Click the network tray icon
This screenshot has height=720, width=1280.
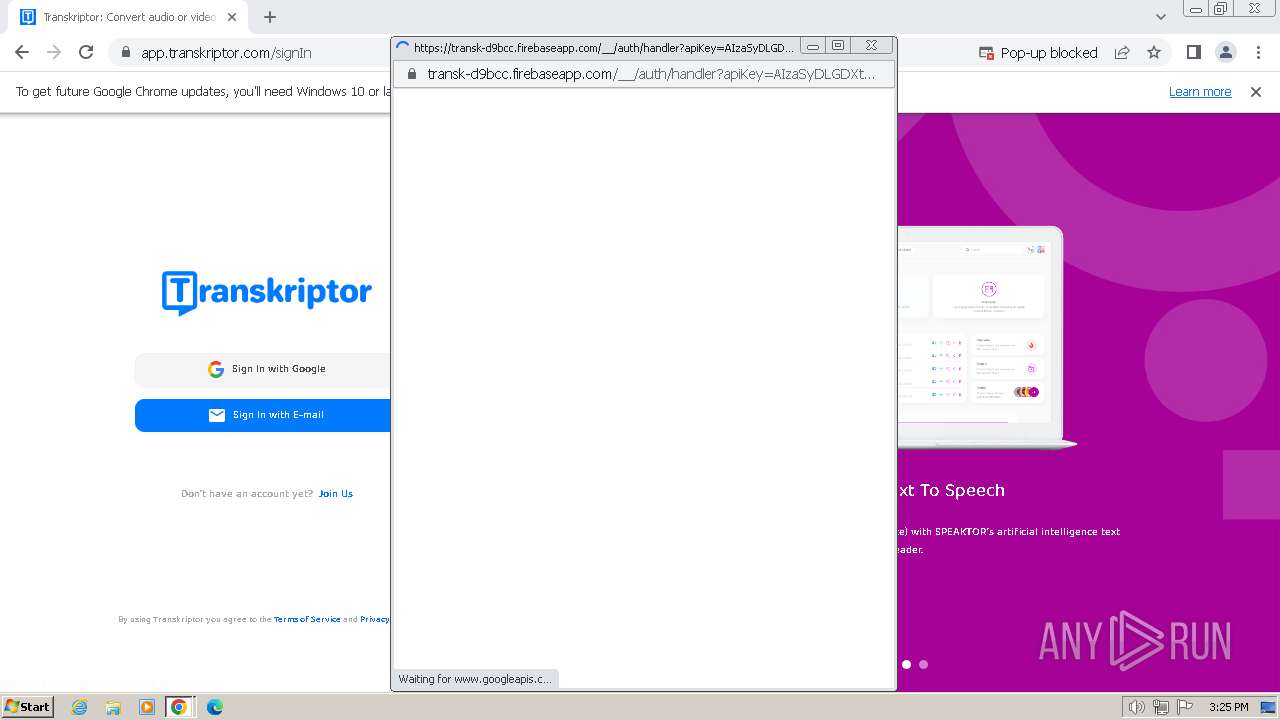click(1161, 707)
